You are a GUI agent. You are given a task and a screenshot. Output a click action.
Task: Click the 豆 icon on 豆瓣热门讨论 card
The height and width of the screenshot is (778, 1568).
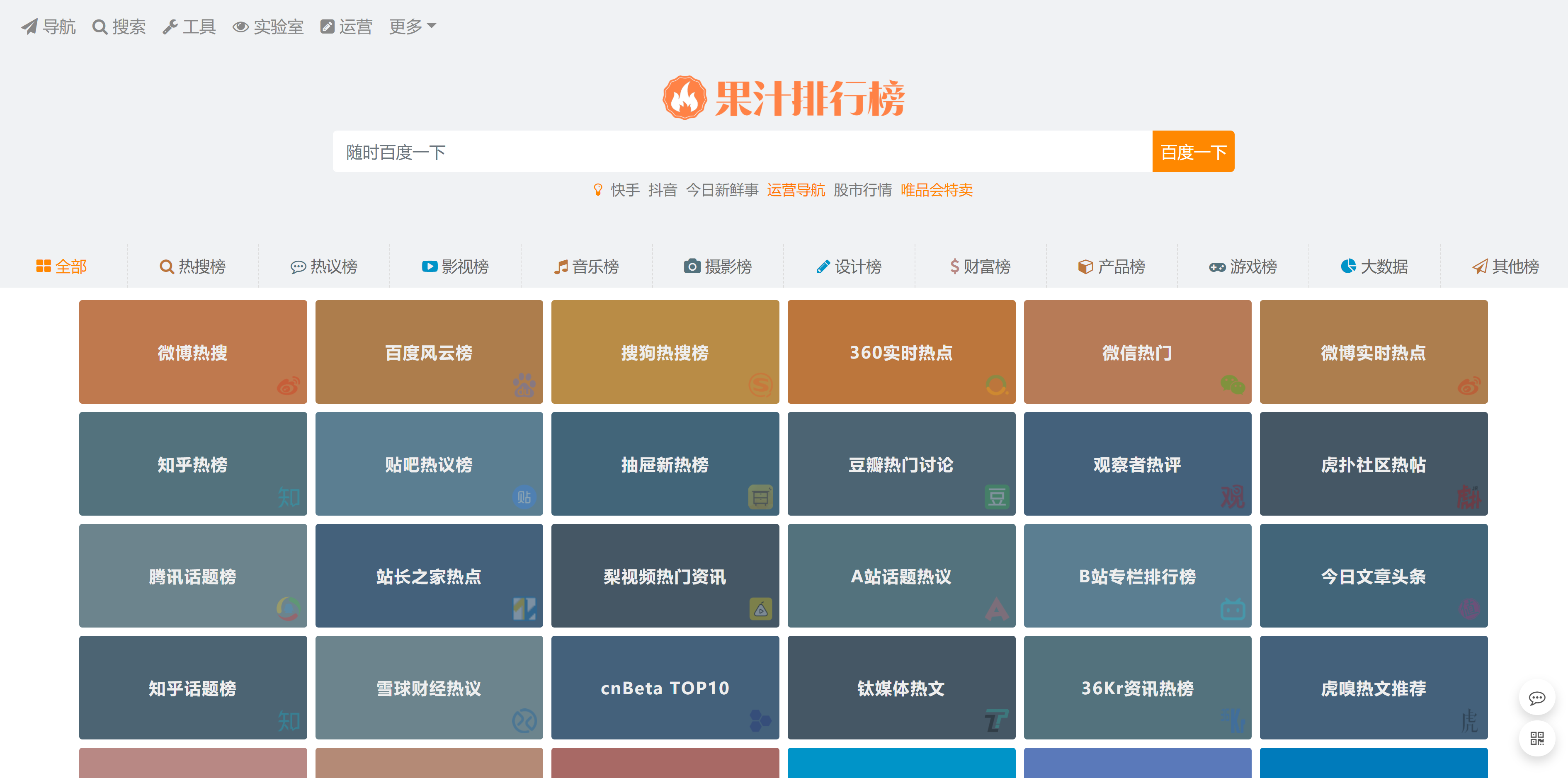click(x=996, y=497)
